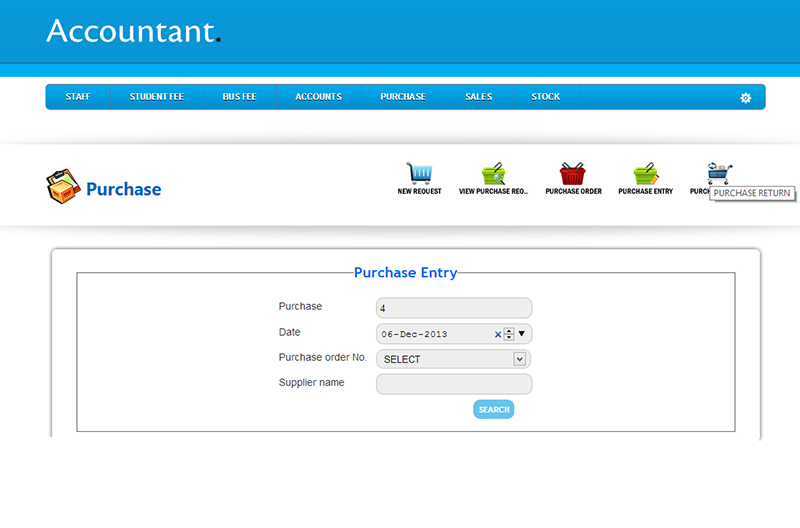Click the View Purchase Request basket icon
This screenshot has height=528, width=800.
pyautogui.click(x=493, y=173)
